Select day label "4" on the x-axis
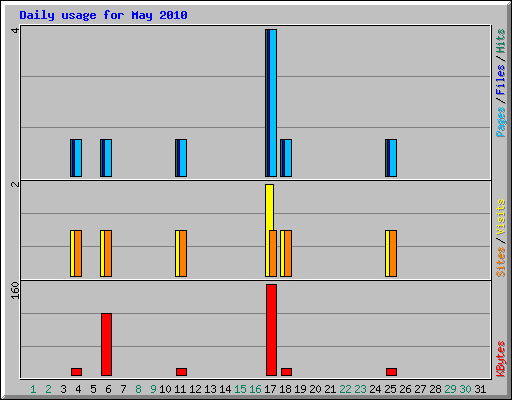This screenshot has width=512, height=400. [78, 389]
